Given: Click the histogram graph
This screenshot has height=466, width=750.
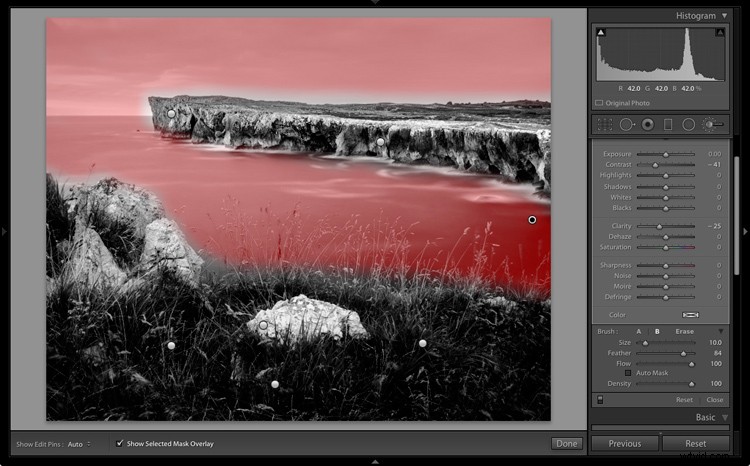Looking at the screenshot, I should tap(660, 54).
